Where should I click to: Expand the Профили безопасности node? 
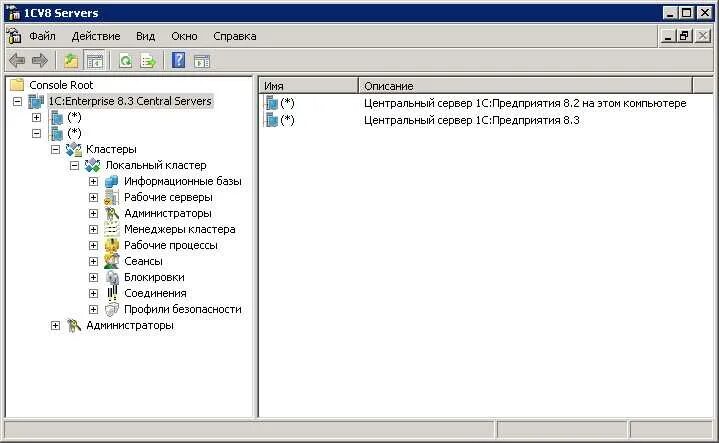point(94,310)
